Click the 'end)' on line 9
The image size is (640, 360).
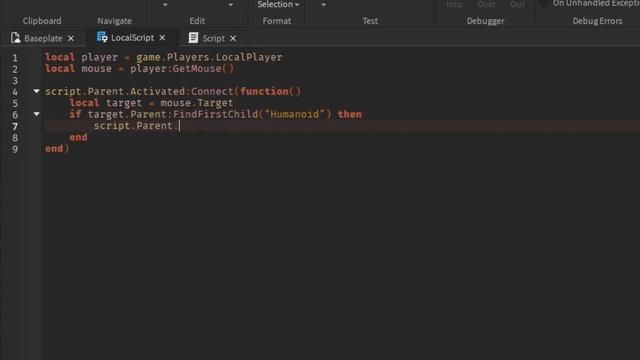(x=57, y=149)
